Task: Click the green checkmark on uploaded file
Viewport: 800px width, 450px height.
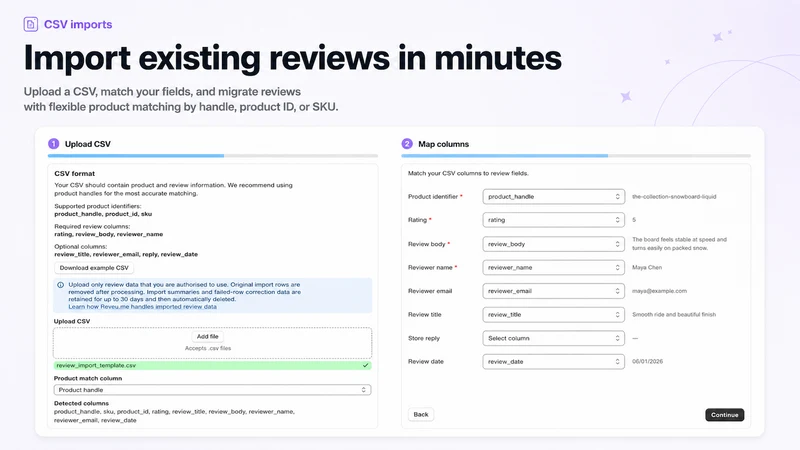Action: 365,365
